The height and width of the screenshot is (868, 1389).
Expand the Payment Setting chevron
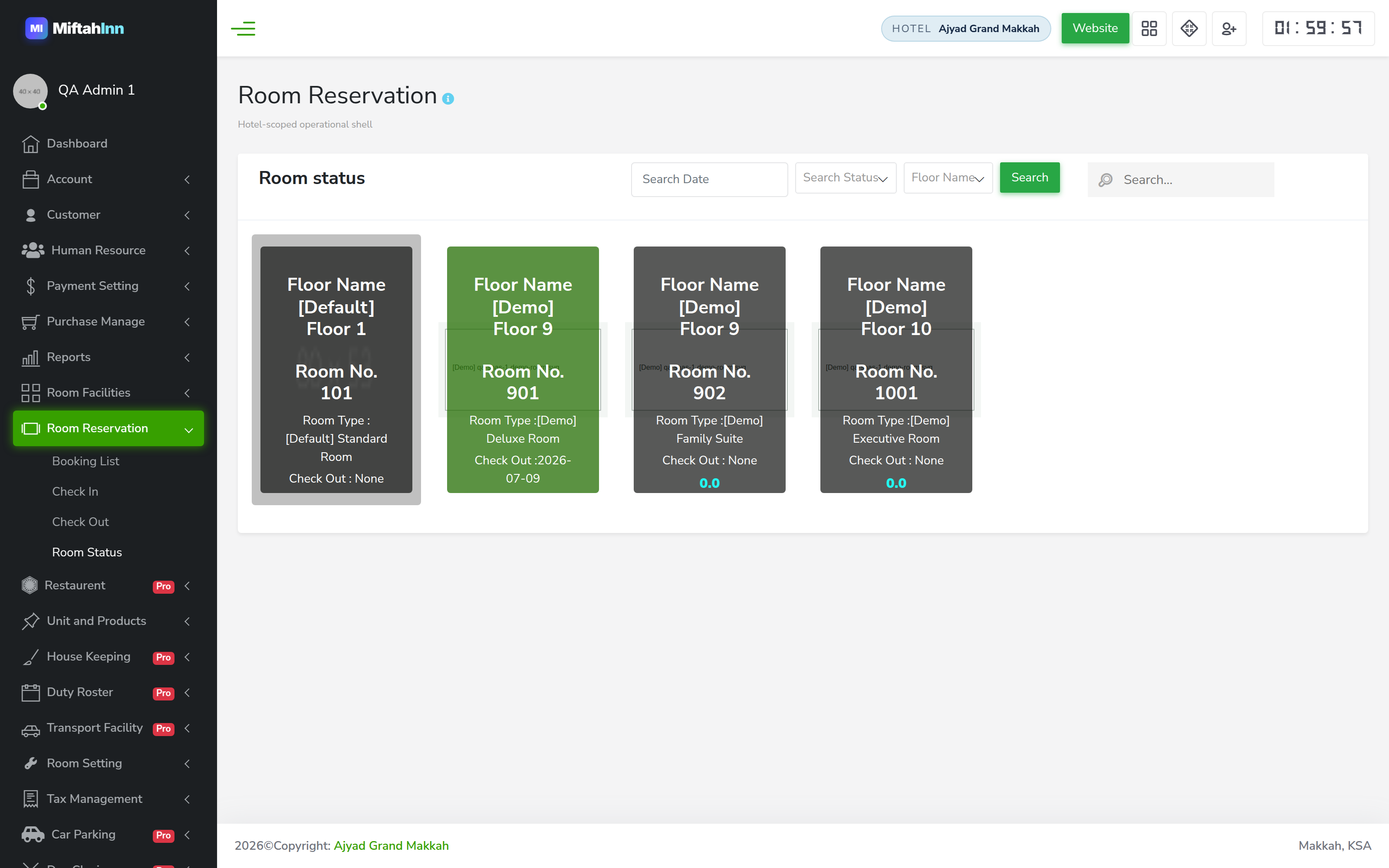point(187,286)
